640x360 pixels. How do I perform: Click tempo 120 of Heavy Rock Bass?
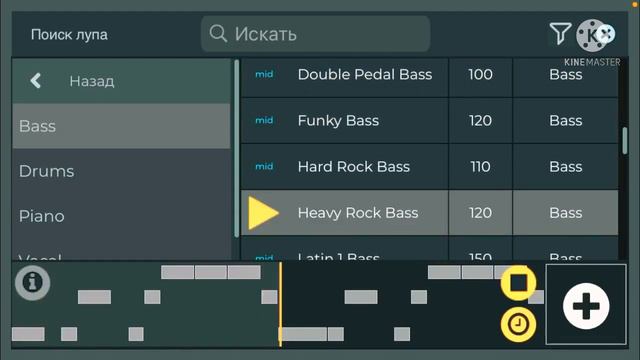point(480,213)
